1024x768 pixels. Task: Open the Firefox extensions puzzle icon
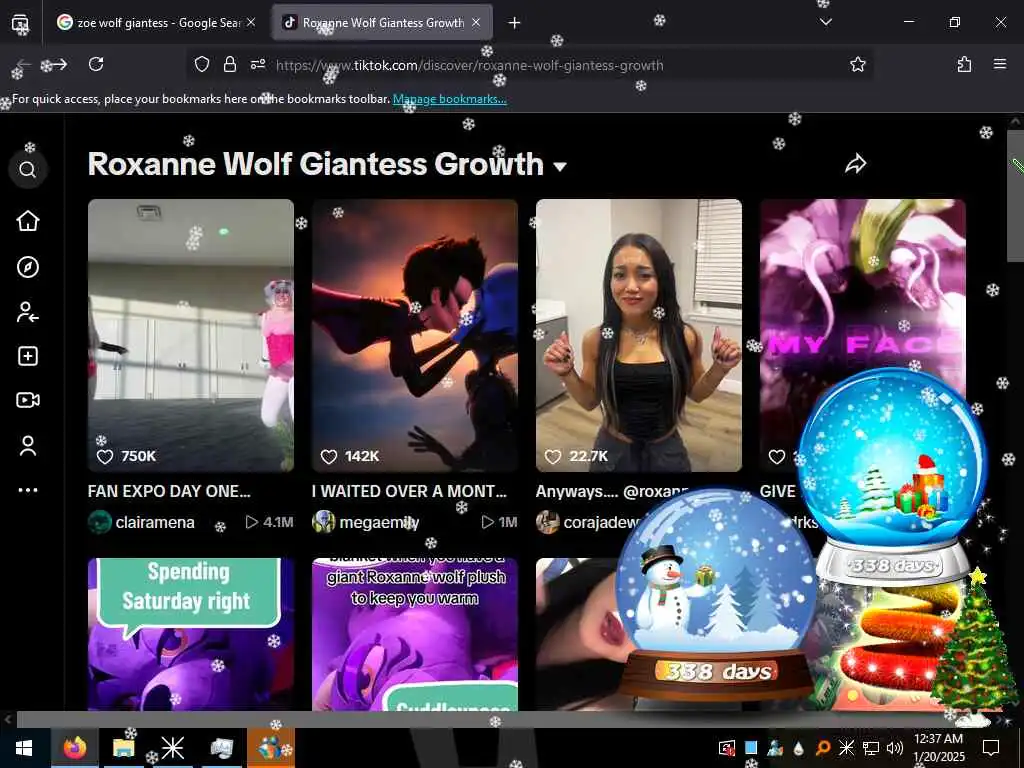(964, 64)
